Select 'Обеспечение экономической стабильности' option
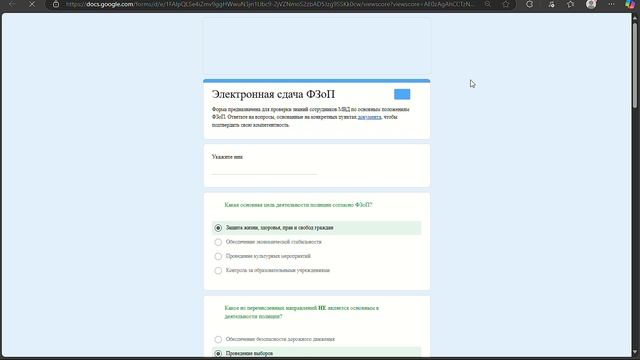 (218, 242)
